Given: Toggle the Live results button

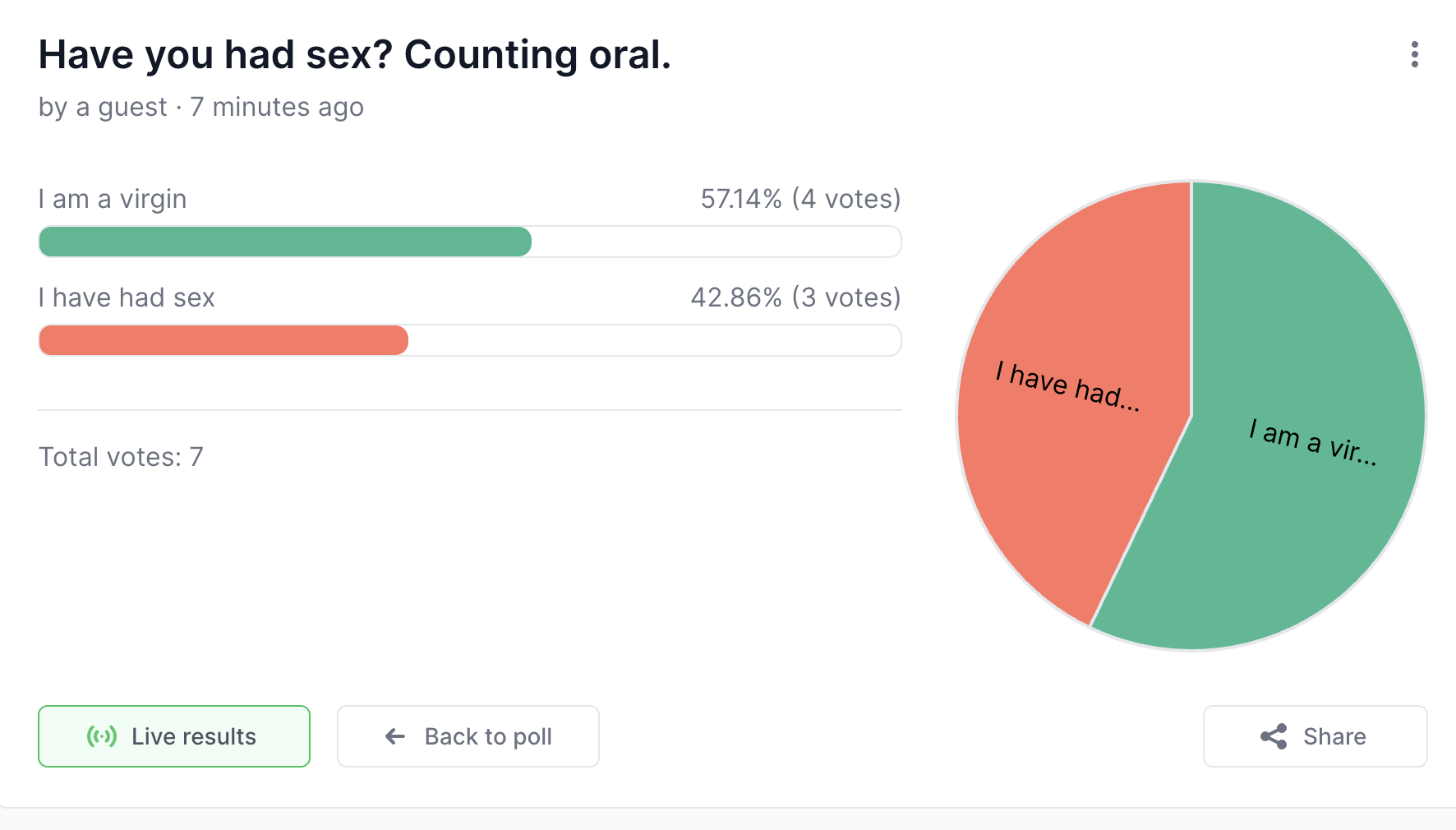Looking at the screenshot, I should [174, 736].
